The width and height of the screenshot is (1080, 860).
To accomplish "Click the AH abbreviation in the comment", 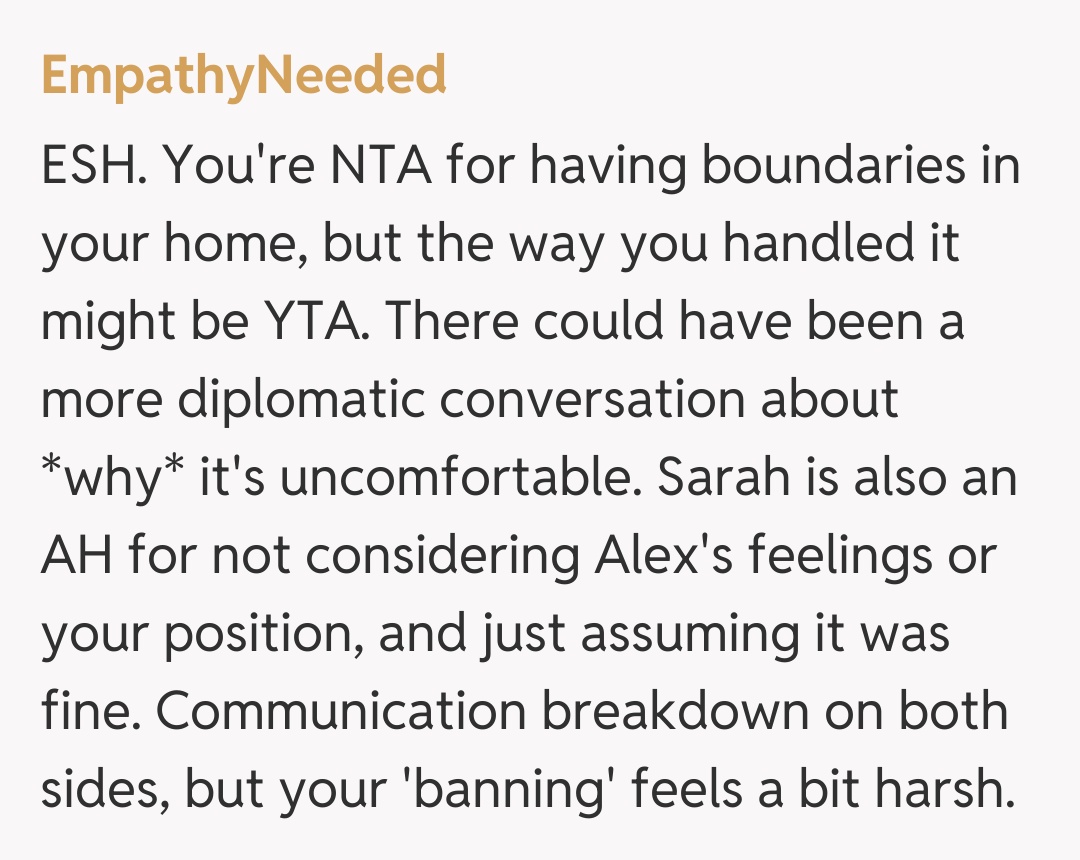I will pos(78,555).
